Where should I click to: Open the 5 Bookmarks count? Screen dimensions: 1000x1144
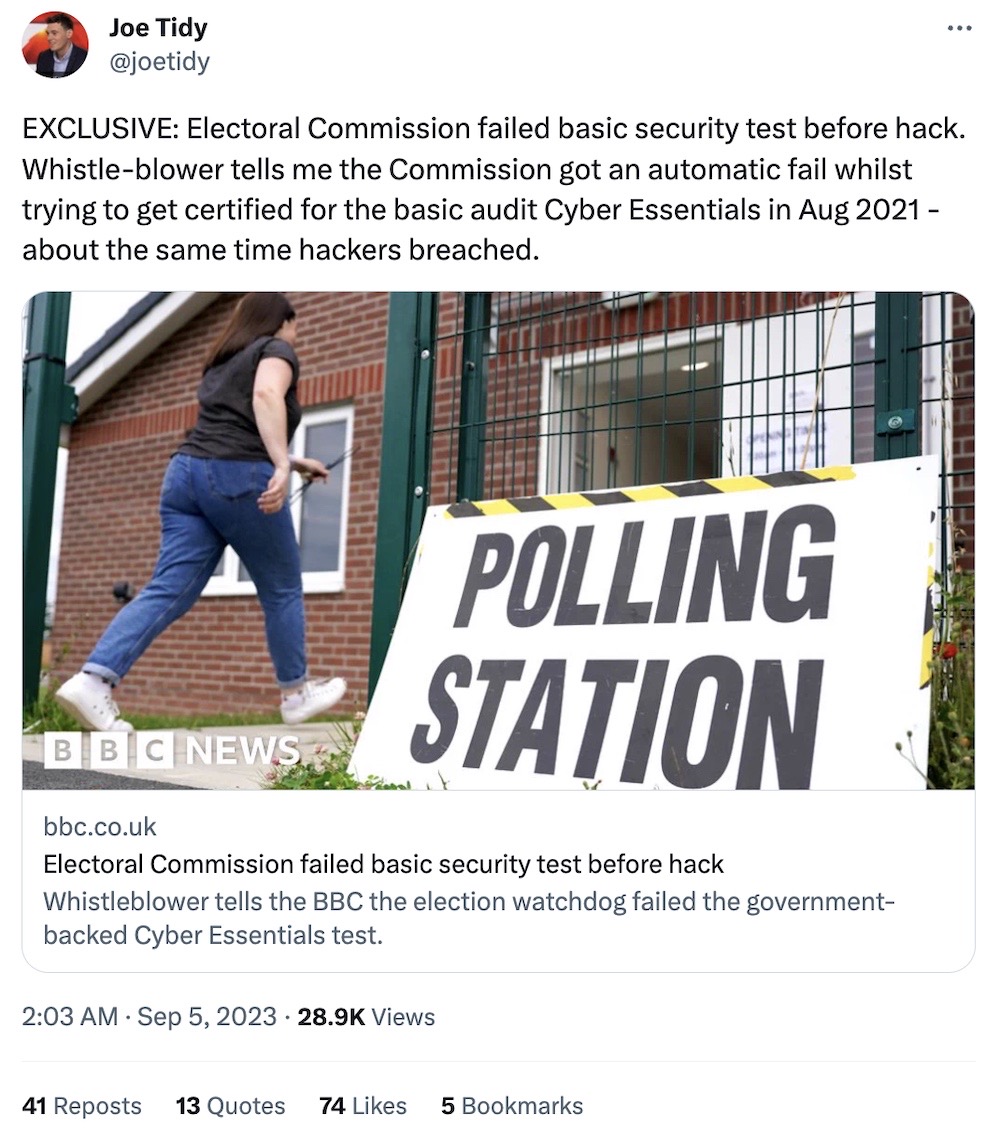(x=512, y=1106)
